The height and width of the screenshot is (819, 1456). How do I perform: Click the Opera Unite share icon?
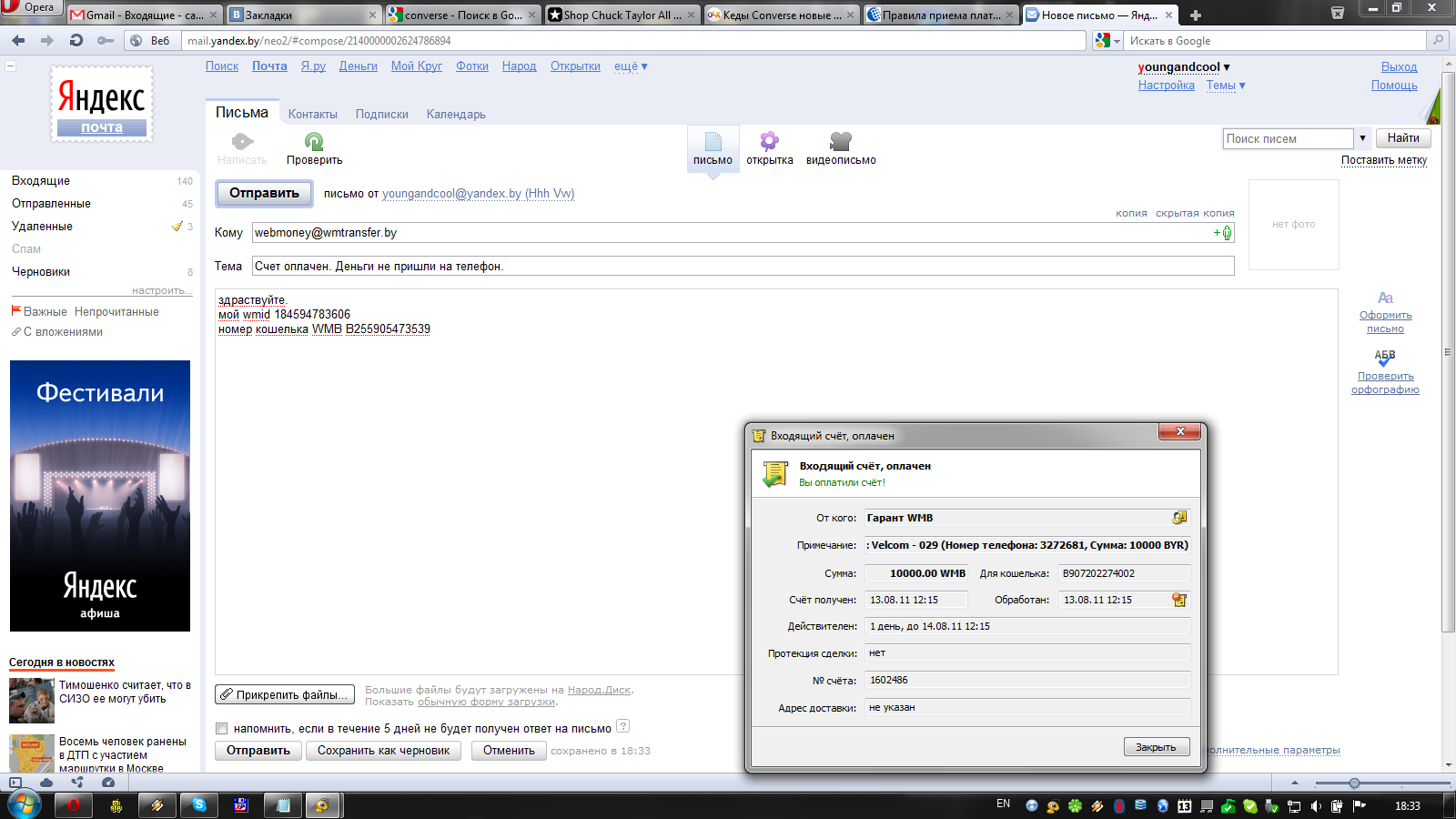coord(77,783)
